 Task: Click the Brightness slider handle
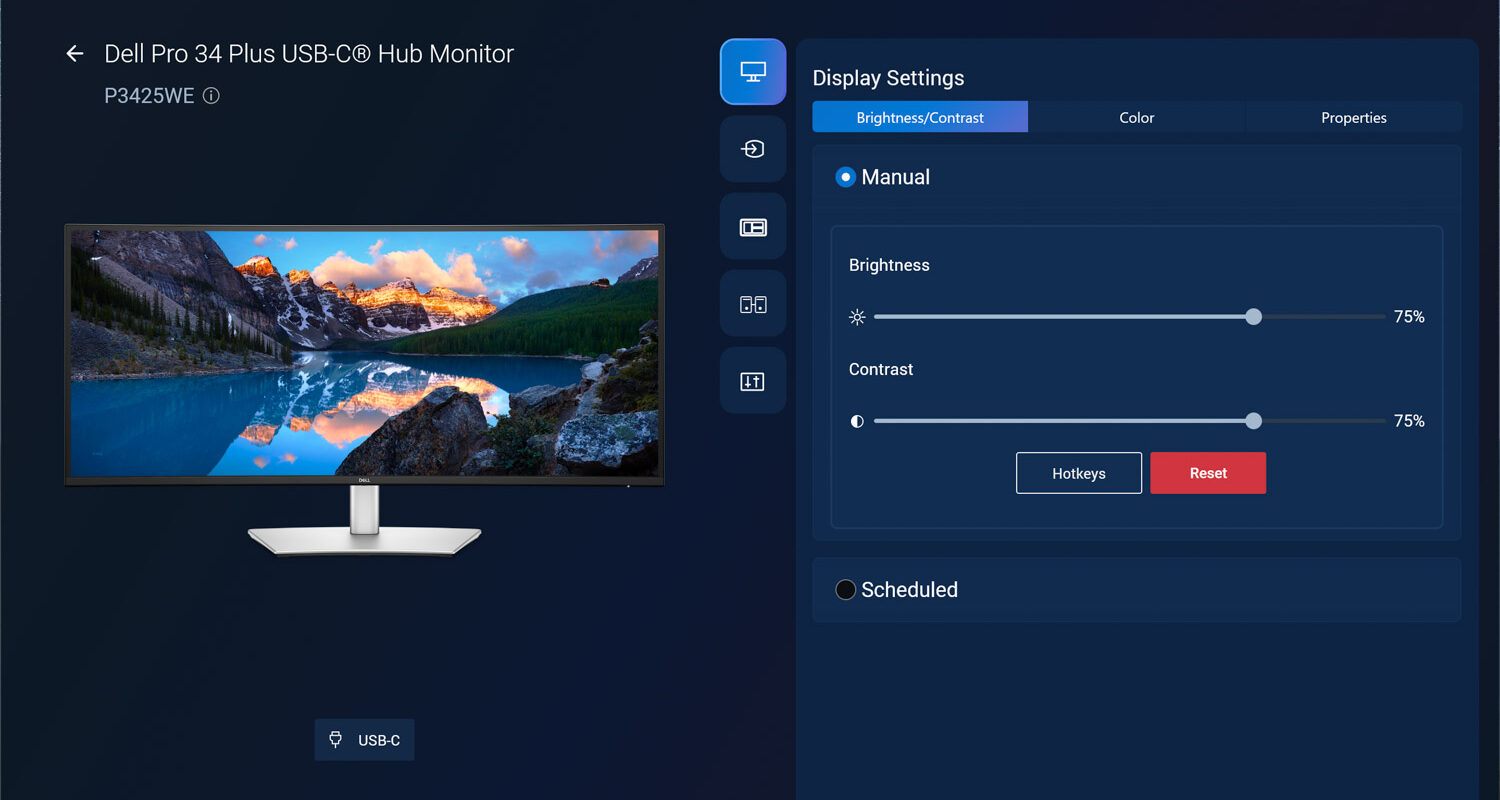[1253, 317]
